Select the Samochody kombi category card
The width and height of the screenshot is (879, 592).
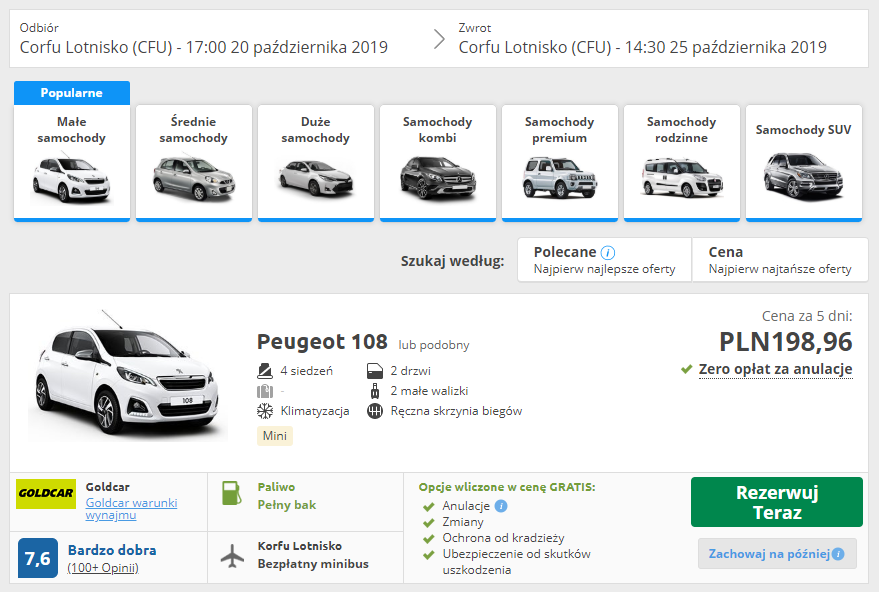438,163
